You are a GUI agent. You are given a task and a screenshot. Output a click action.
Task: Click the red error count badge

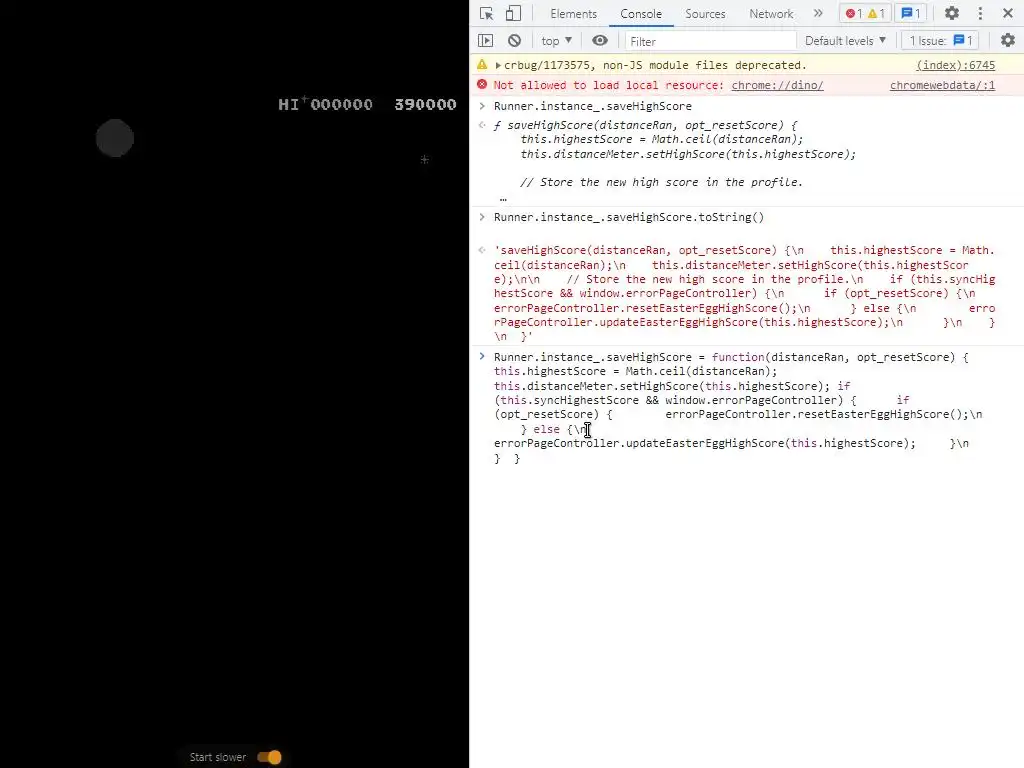coord(854,13)
